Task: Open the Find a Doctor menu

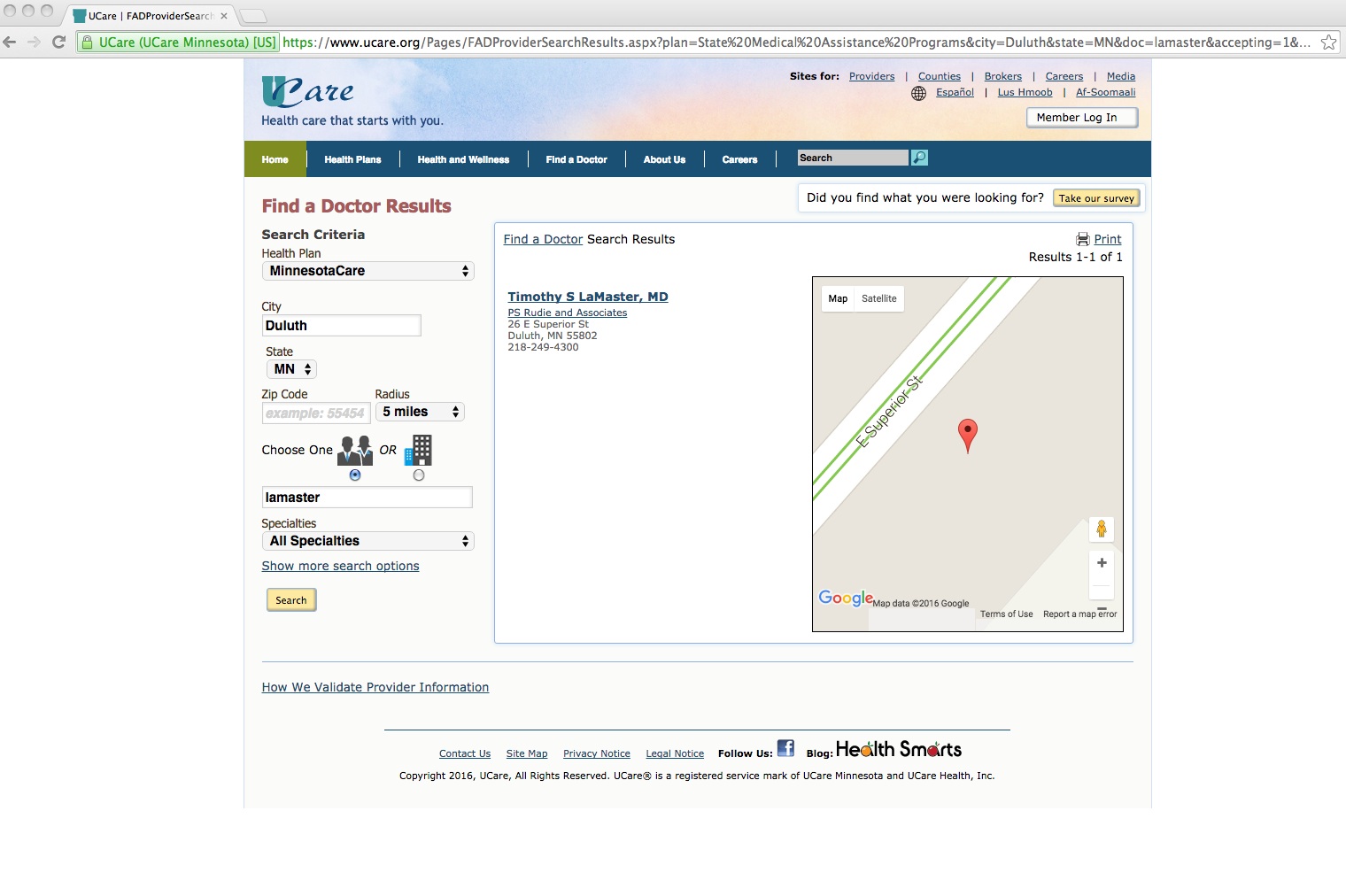Action: coord(576,159)
